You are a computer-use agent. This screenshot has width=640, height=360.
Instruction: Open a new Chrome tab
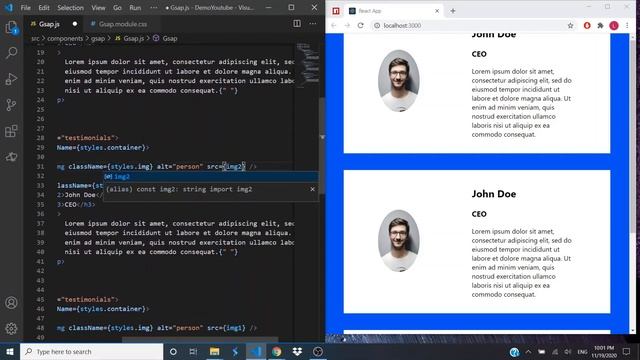[453, 11]
